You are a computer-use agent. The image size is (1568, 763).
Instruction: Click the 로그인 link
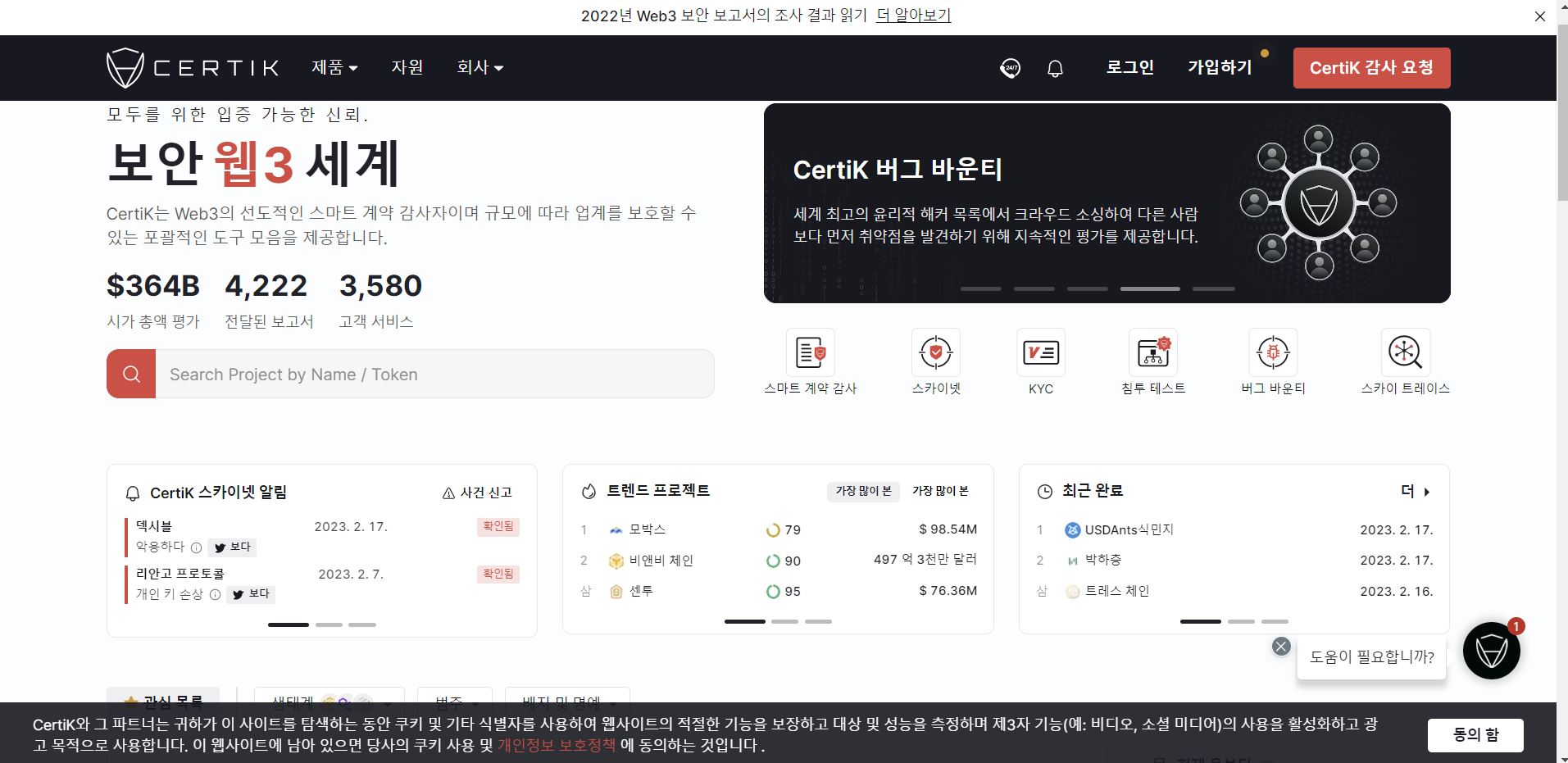tap(1130, 67)
